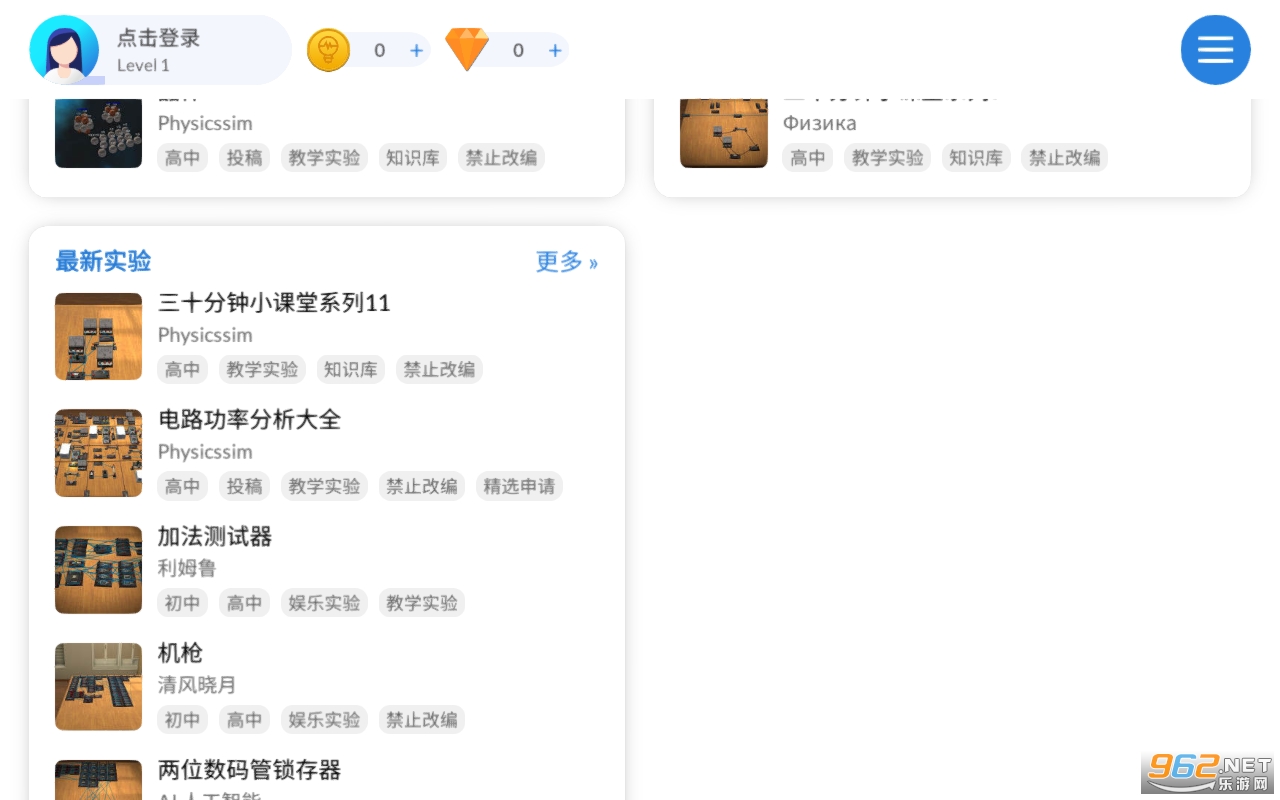This screenshot has width=1280, height=800.
Task: Click author Физика in top-right card
Action: coord(819,123)
